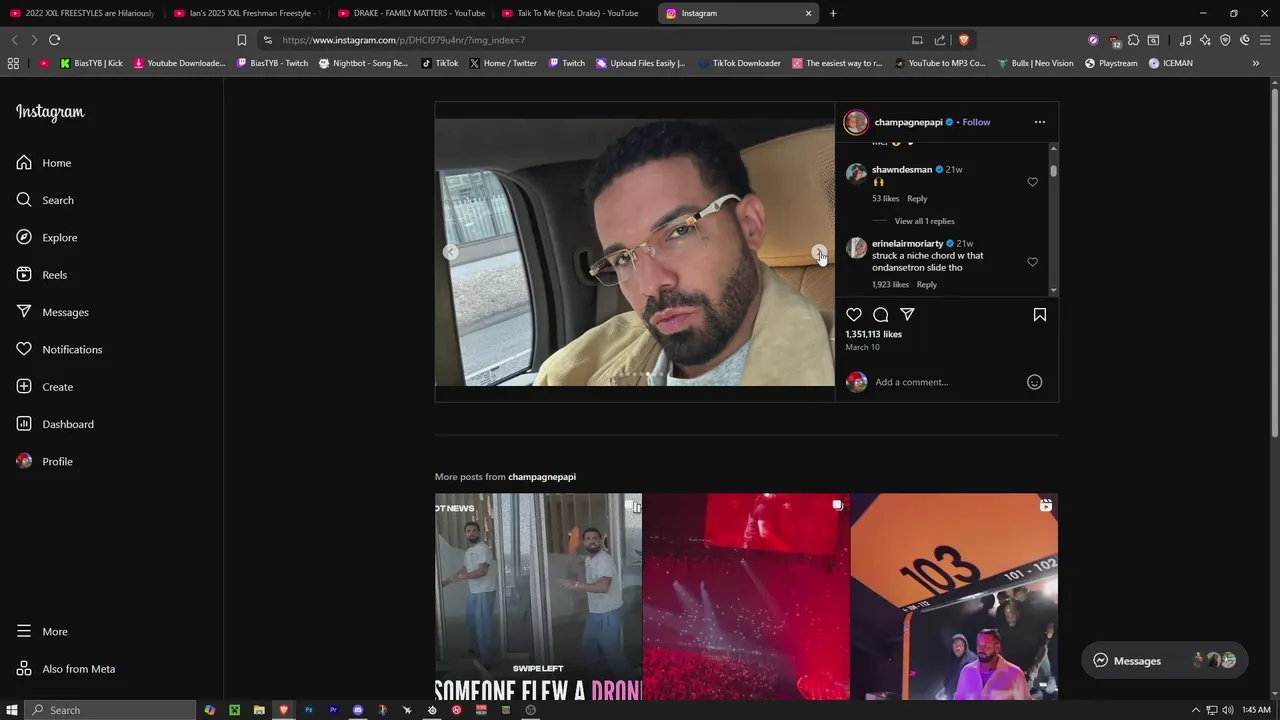1280x720 pixels.
Task: Open a new browser tab
Action: (x=833, y=13)
